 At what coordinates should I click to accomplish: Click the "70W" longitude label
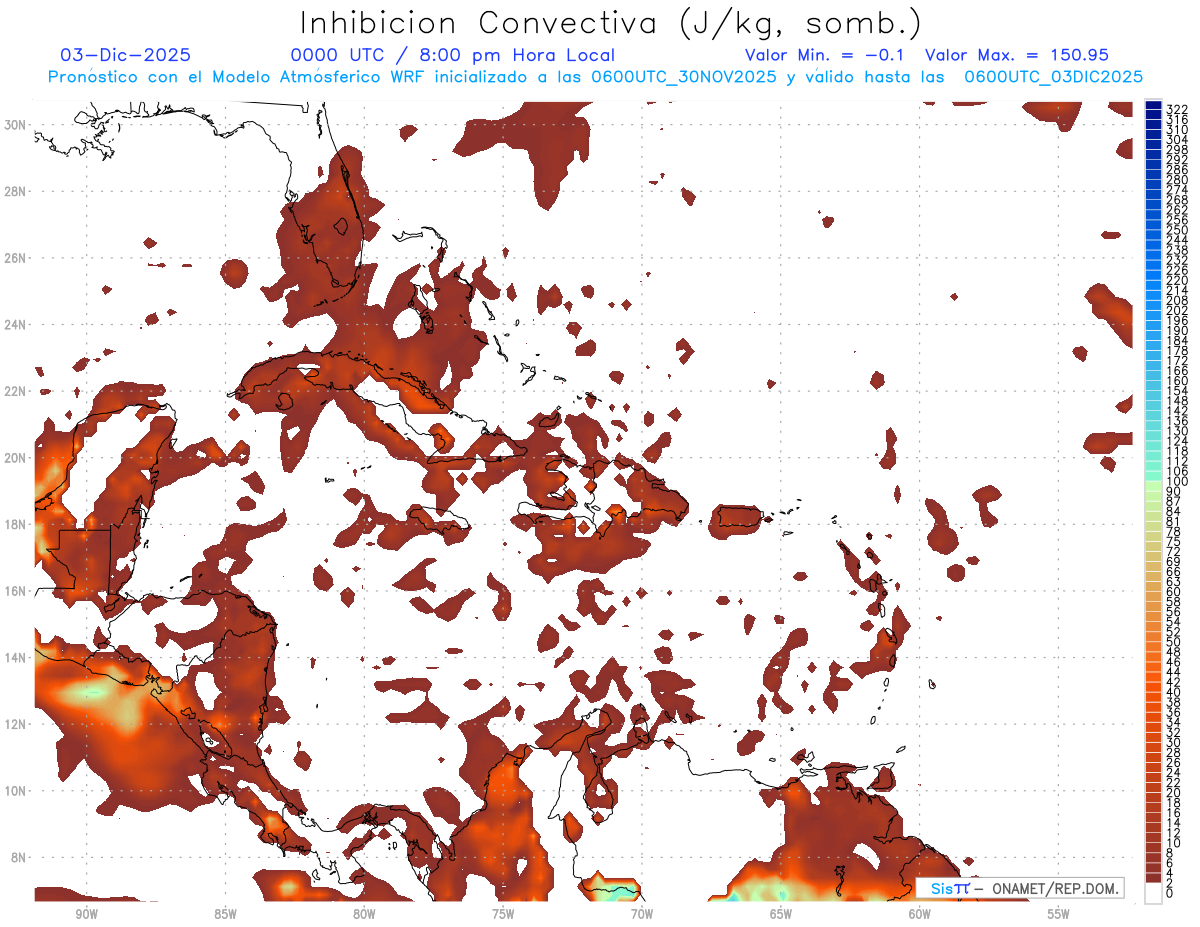[642, 914]
